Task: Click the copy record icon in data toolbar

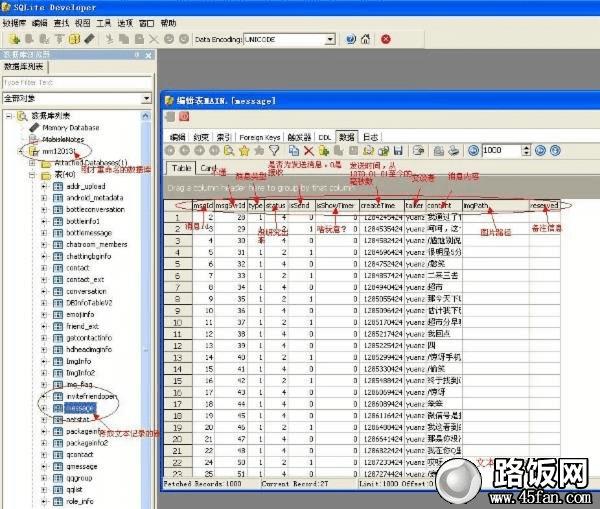Action: pyautogui.click(x=293, y=151)
